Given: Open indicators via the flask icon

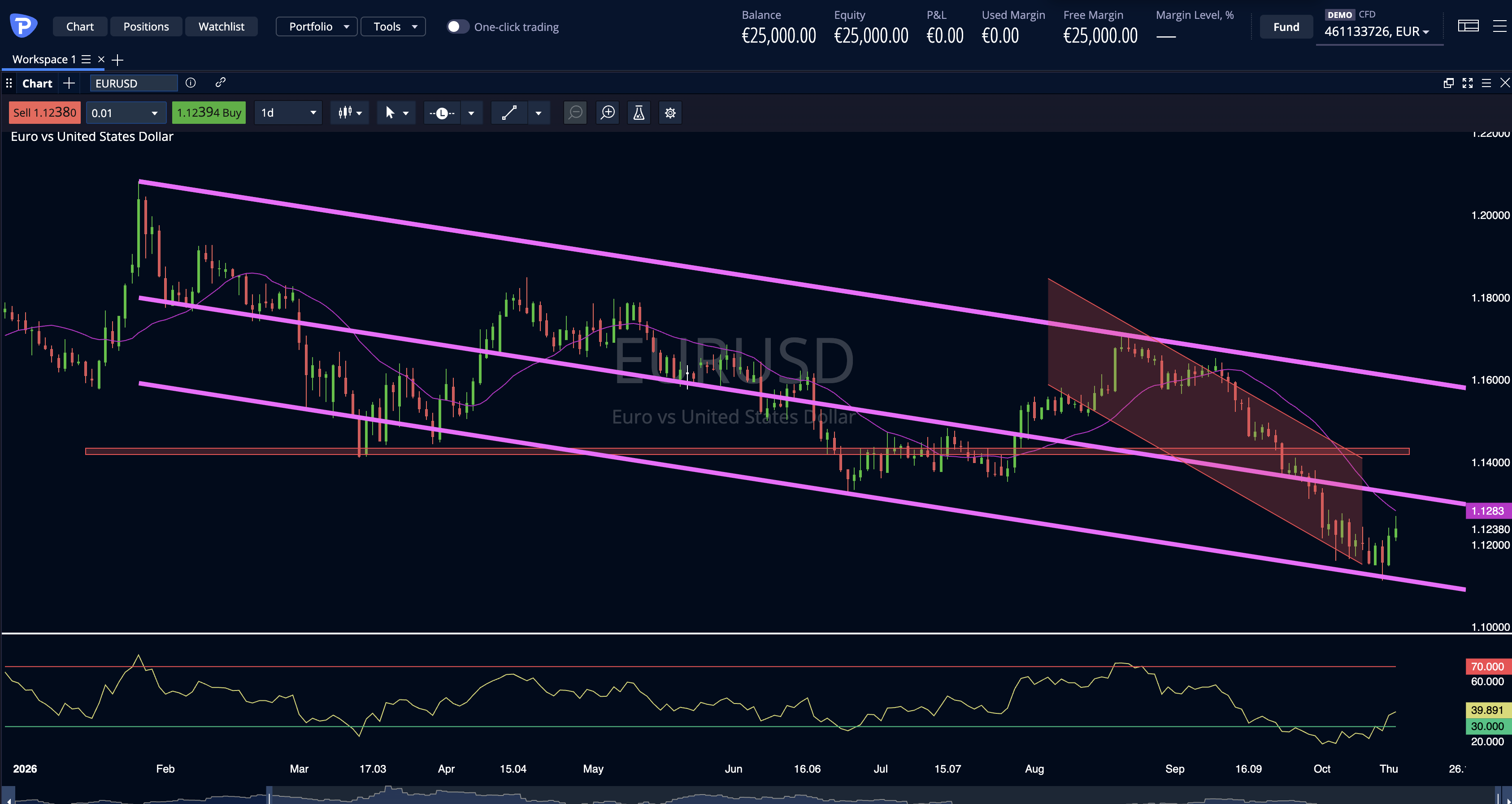Looking at the screenshot, I should tap(639, 113).
